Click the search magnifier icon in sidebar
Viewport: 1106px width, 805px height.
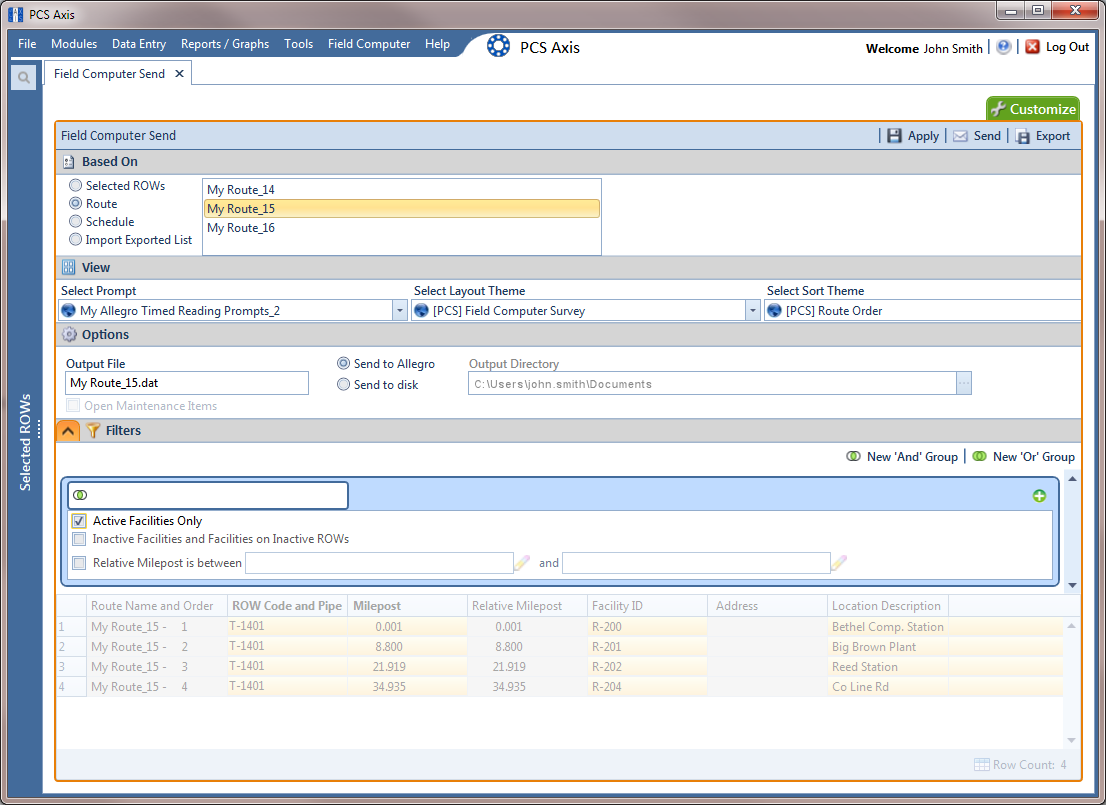coord(23,78)
